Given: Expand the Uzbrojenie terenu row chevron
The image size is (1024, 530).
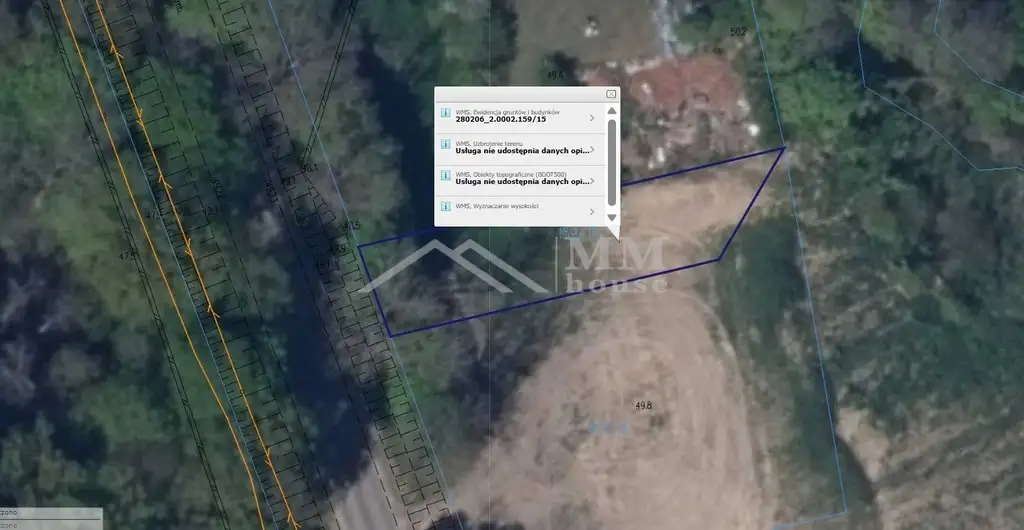Looking at the screenshot, I should click(592, 150).
